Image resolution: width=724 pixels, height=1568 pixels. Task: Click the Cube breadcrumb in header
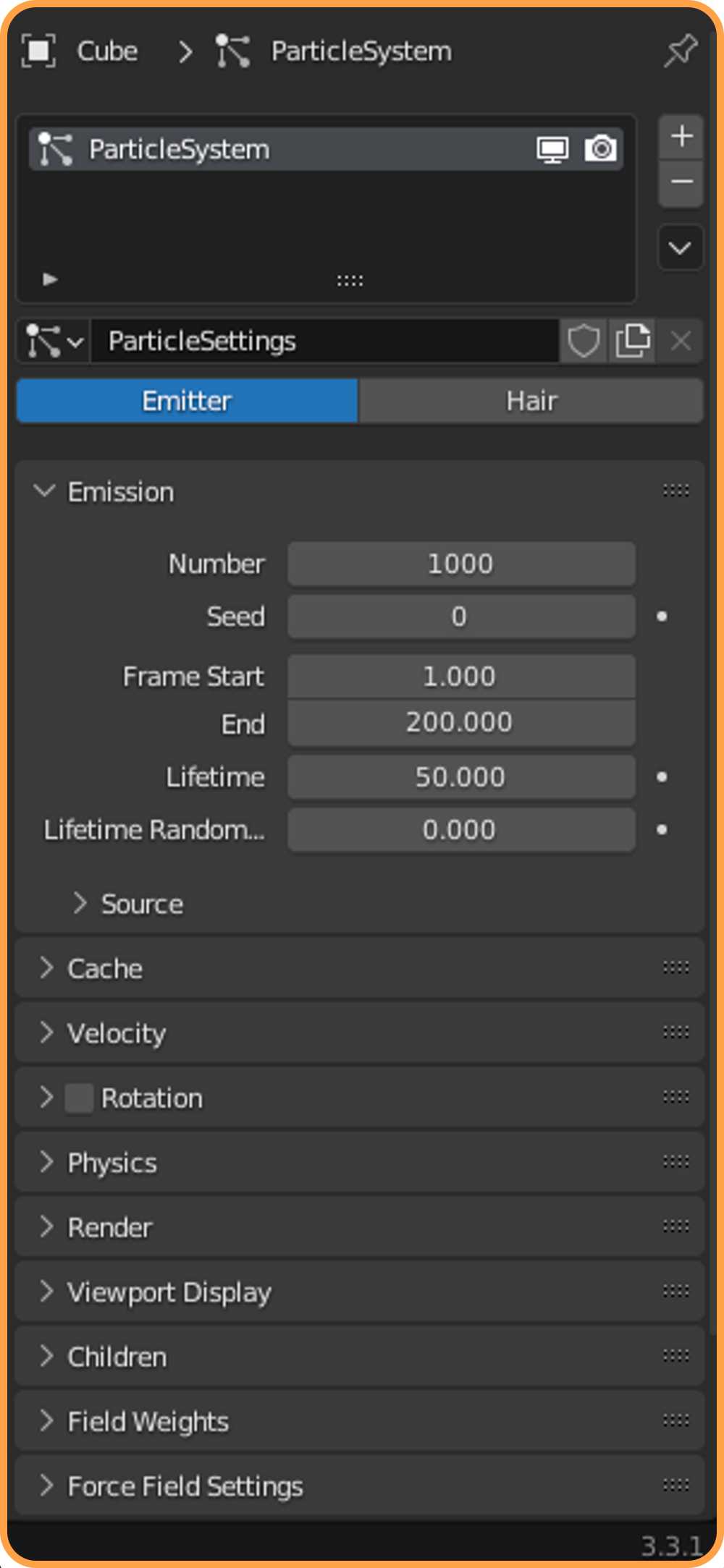pyautogui.click(x=107, y=51)
